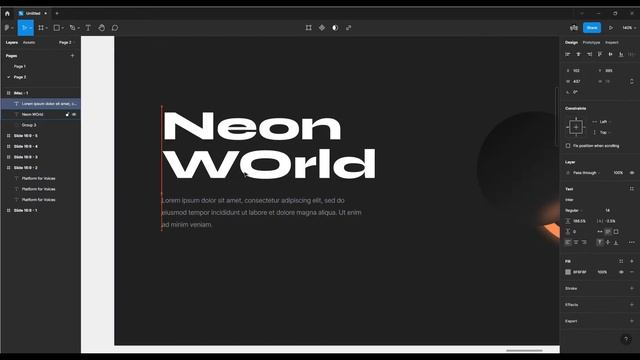Screen dimensions: 640x360
Task: Set text align left in Text section
Action: [x=568, y=242]
